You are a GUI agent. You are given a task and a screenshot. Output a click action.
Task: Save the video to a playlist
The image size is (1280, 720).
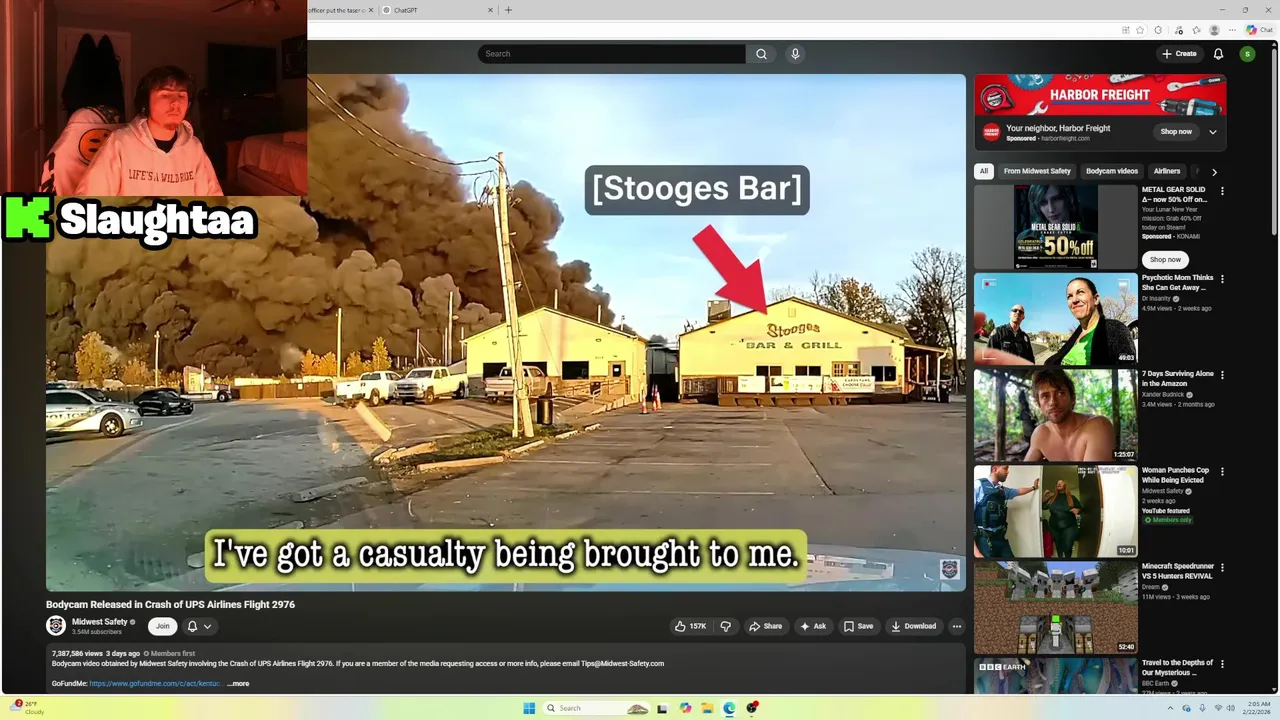click(x=858, y=626)
